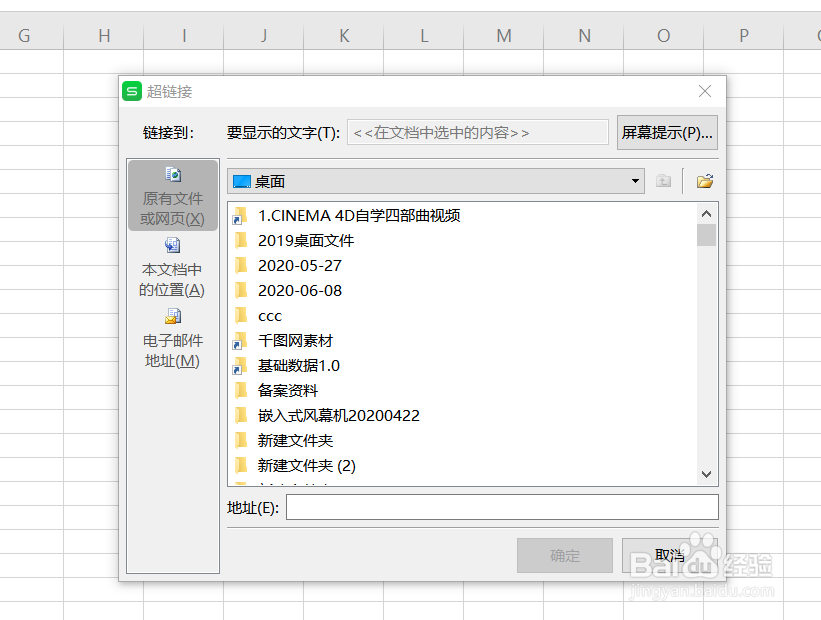Click the folder icon beside ccc

click(x=241, y=315)
